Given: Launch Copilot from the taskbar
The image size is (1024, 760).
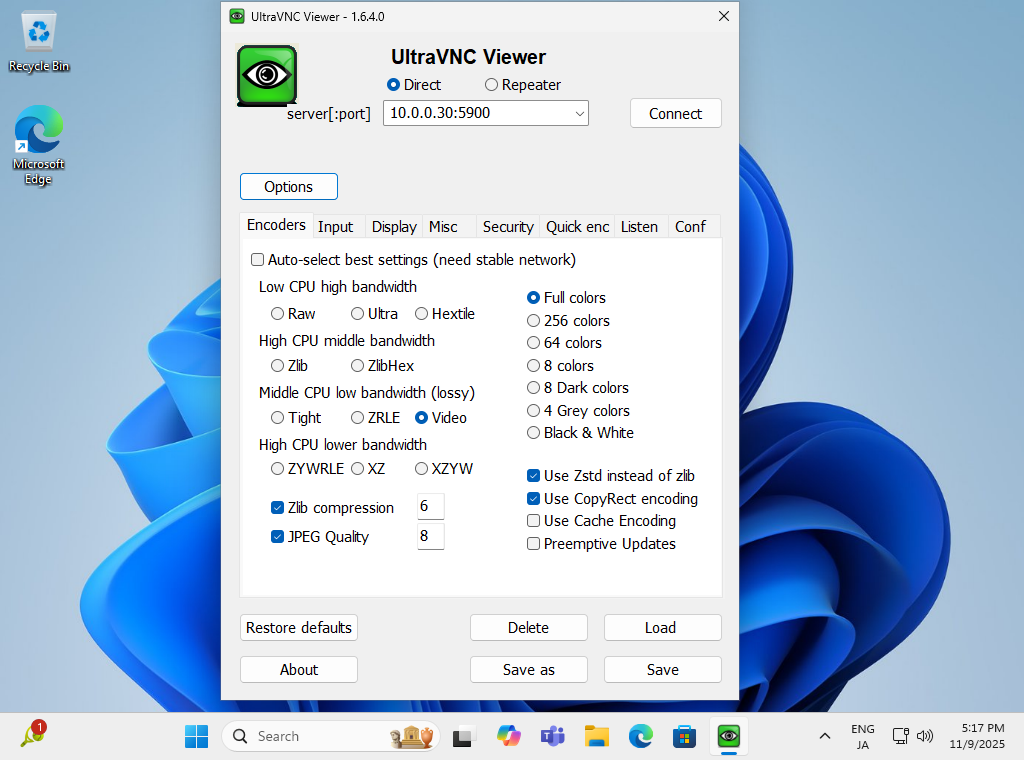Looking at the screenshot, I should (509, 736).
